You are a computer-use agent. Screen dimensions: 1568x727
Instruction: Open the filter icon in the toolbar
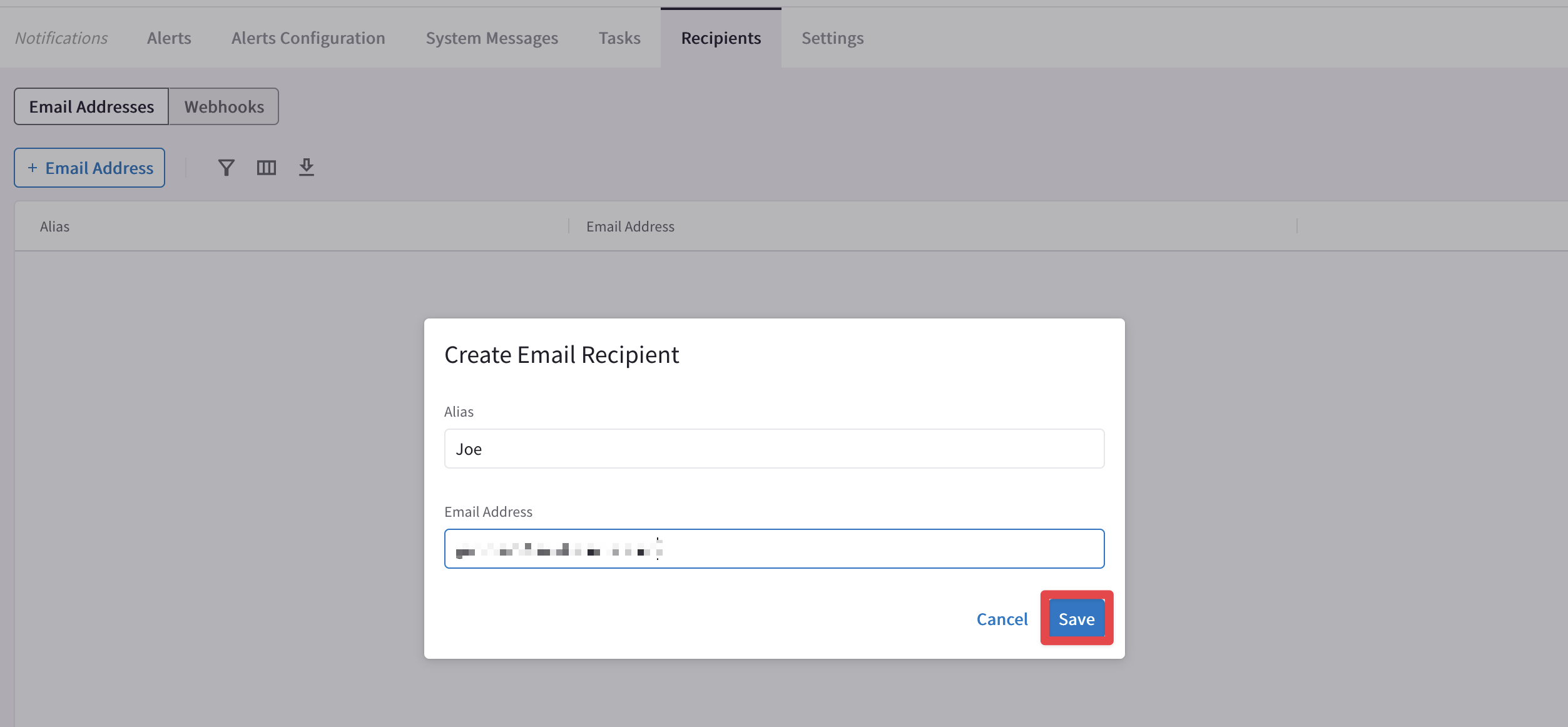coord(227,168)
